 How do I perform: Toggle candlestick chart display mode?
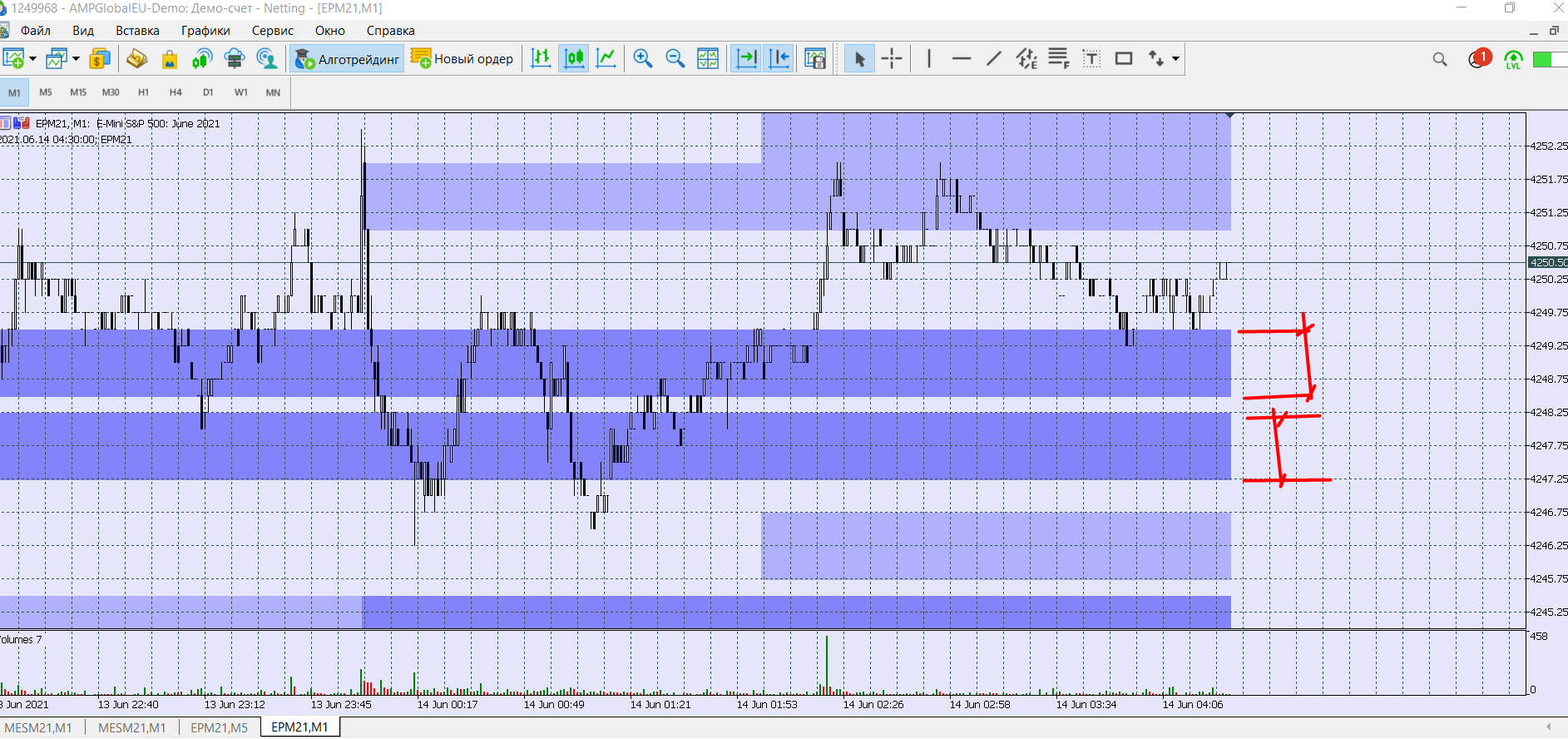[x=574, y=58]
